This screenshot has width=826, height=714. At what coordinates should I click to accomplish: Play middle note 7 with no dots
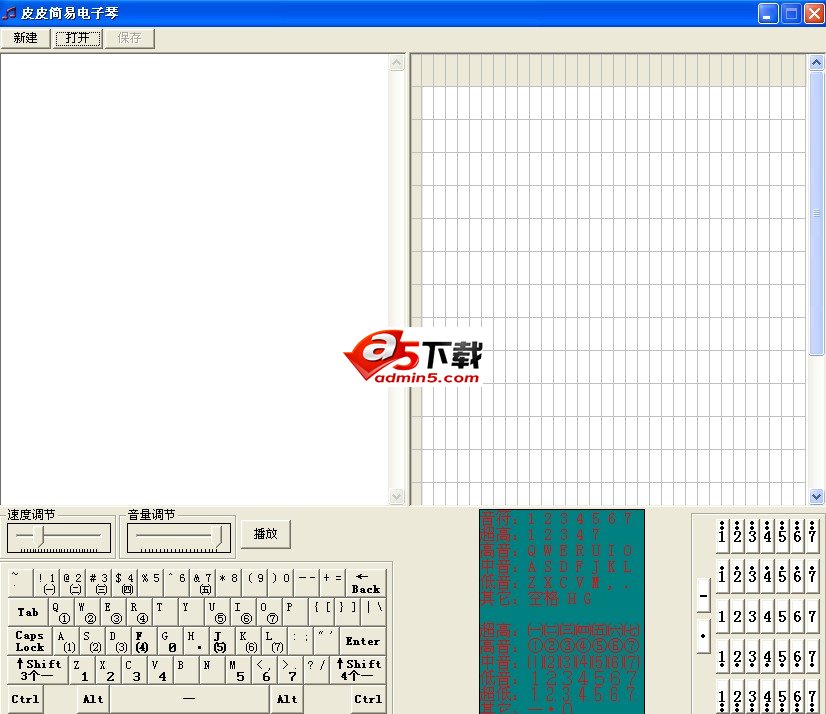(x=812, y=616)
